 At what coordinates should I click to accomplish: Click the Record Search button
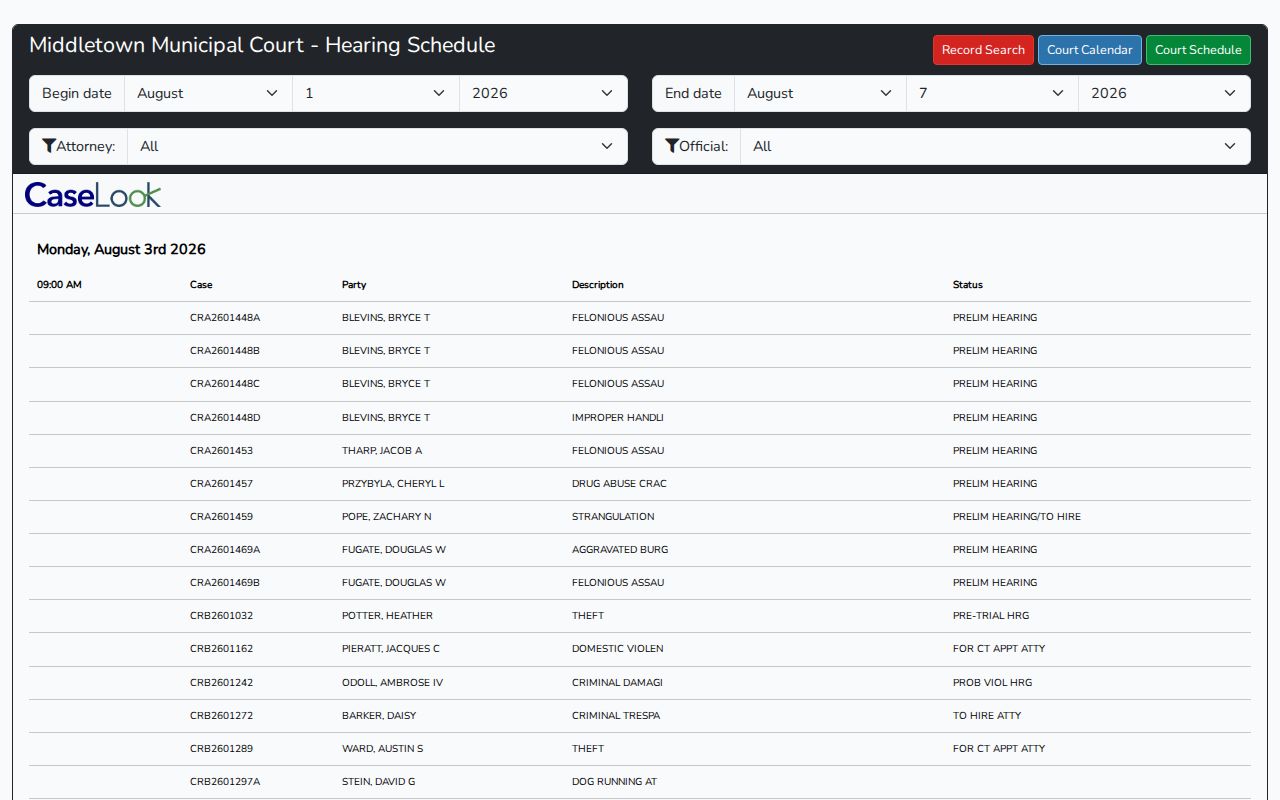coord(983,50)
